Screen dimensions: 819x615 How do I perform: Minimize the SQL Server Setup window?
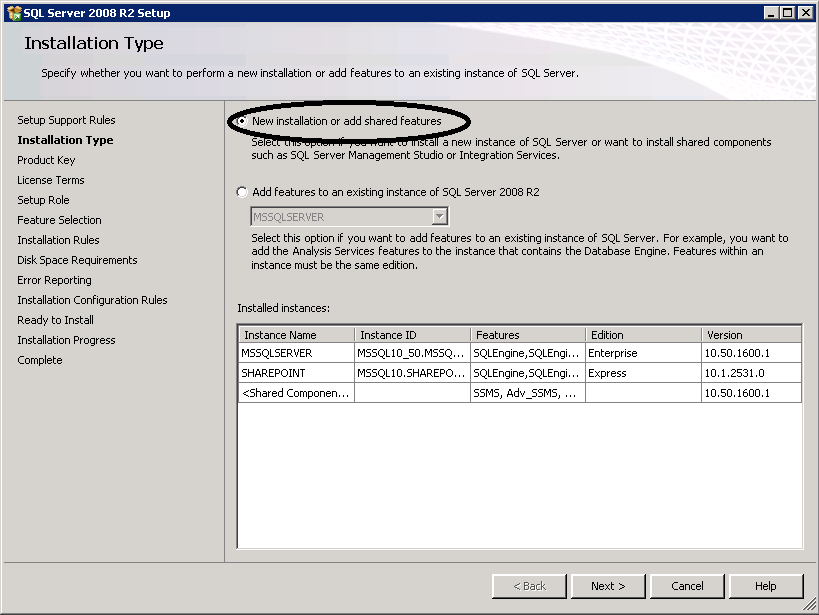[771, 13]
